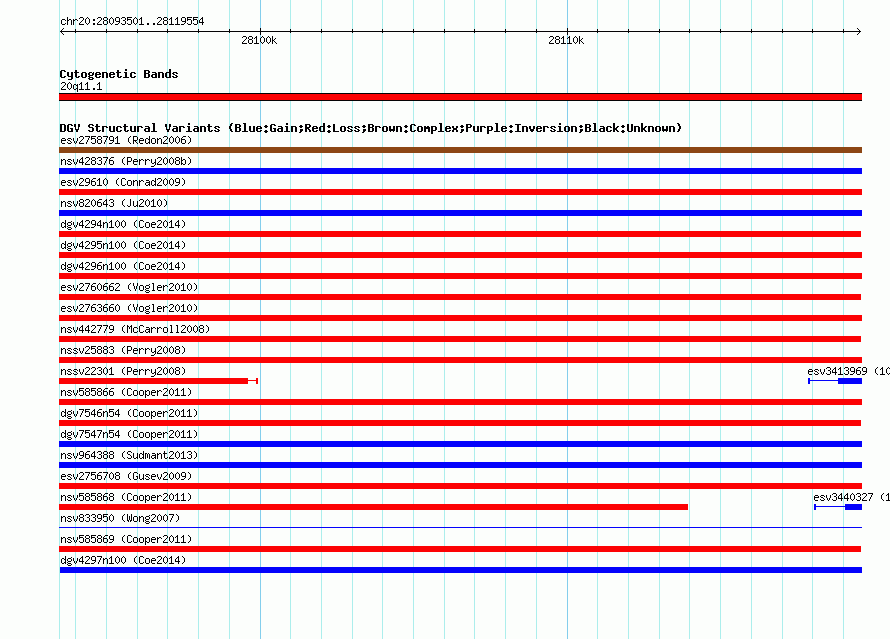The image size is (890, 639).
Task: Click the nsv585869 (Cooper2011) label
Action: point(126,539)
